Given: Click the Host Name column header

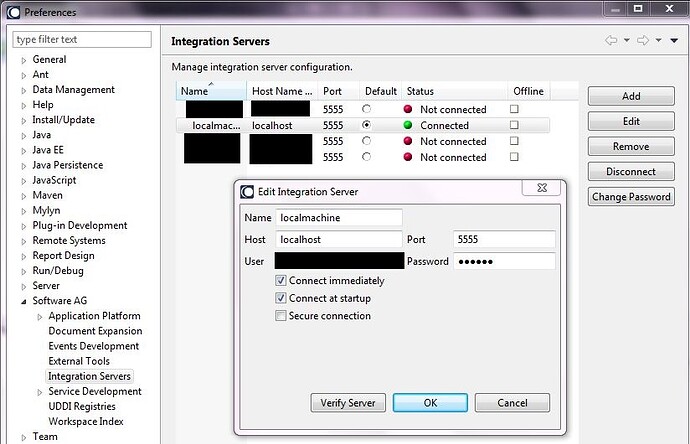Looking at the screenshot, I should [282, 91].
